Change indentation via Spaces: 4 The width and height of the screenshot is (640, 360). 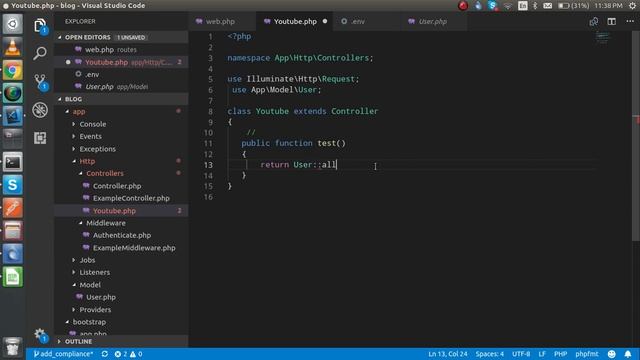click(x=489, y=354)
